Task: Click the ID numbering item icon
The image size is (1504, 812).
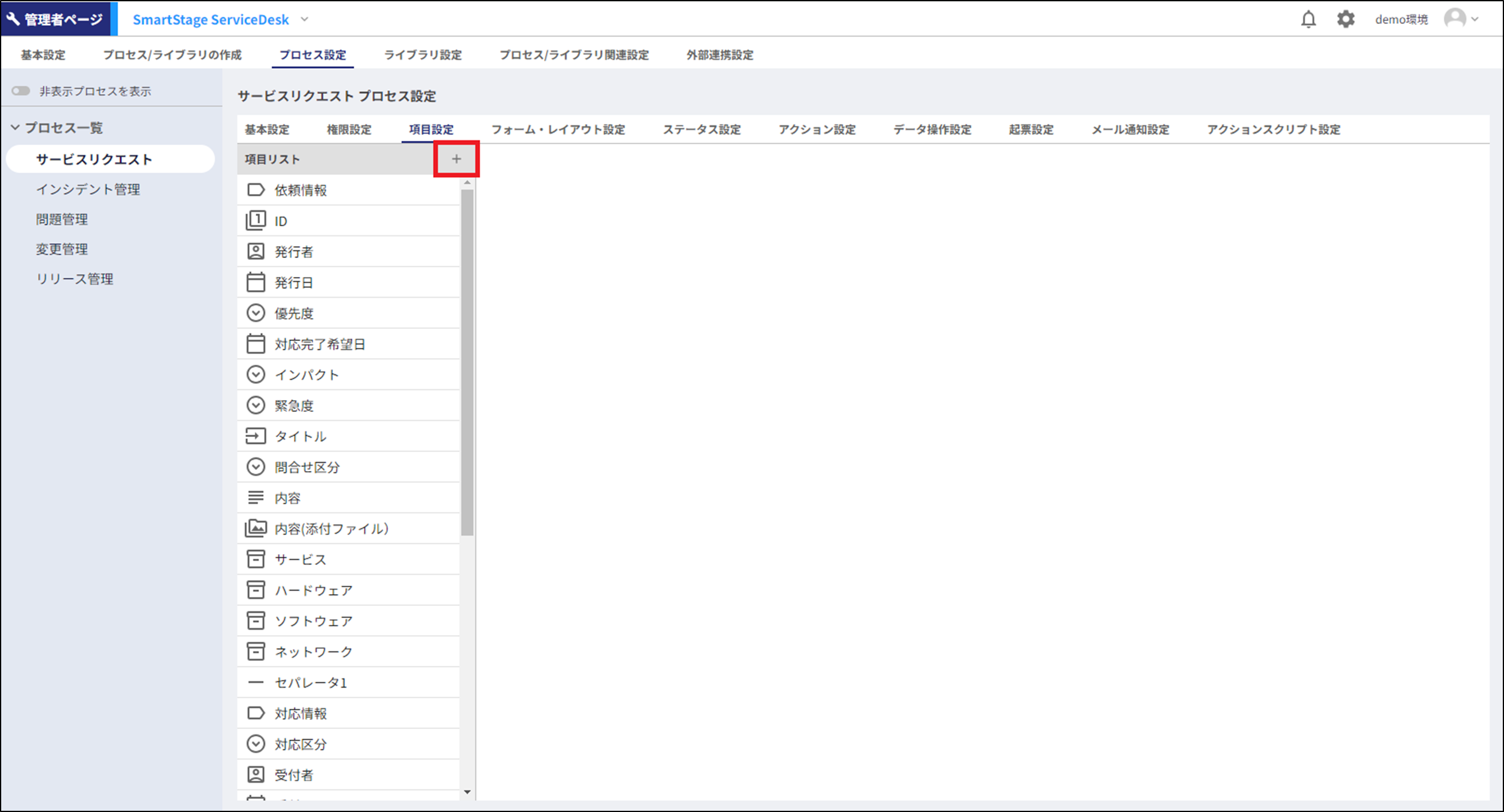Action: tap(256, 221)
